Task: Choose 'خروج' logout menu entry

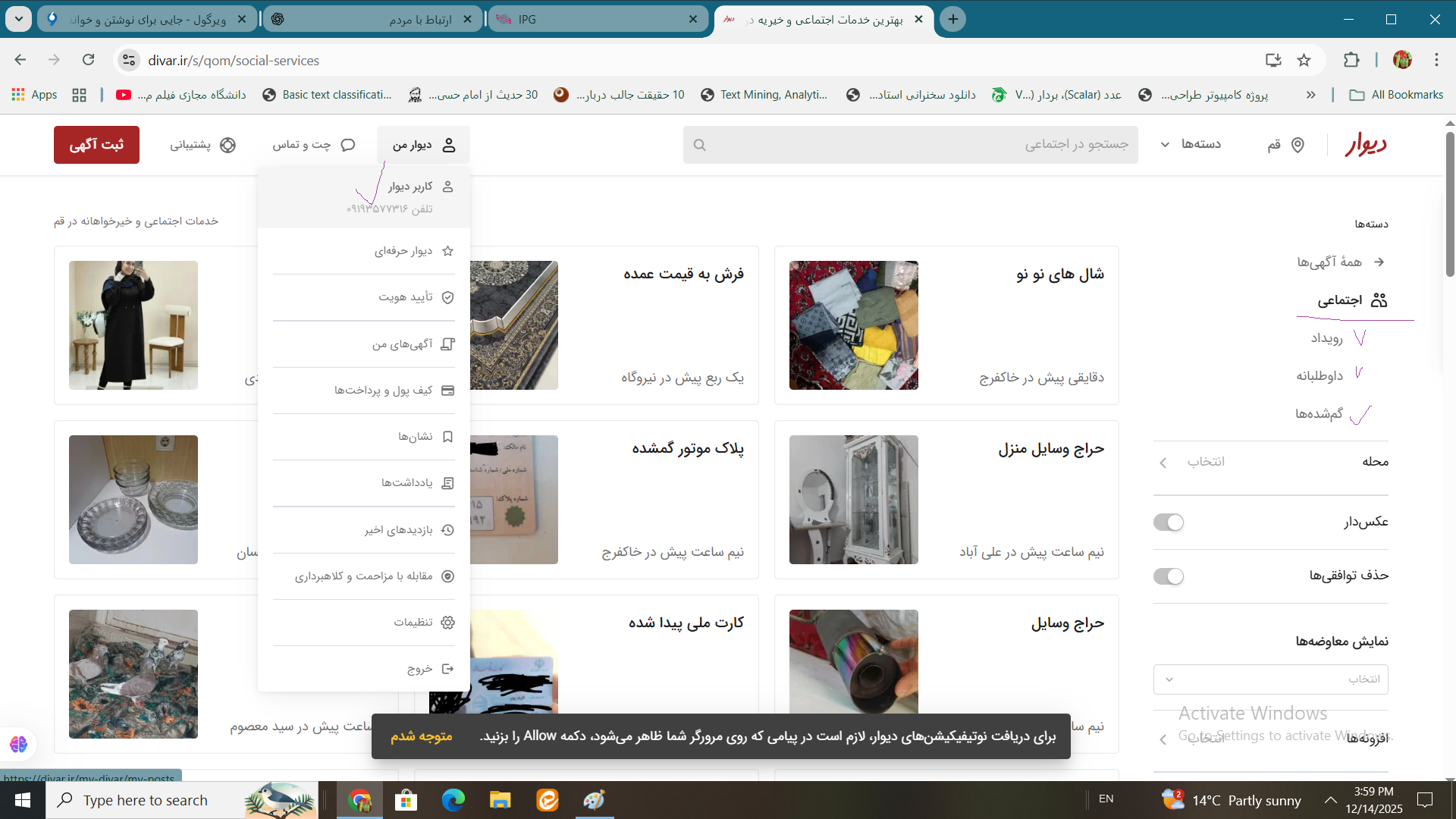Action: (x=419, y=669)
